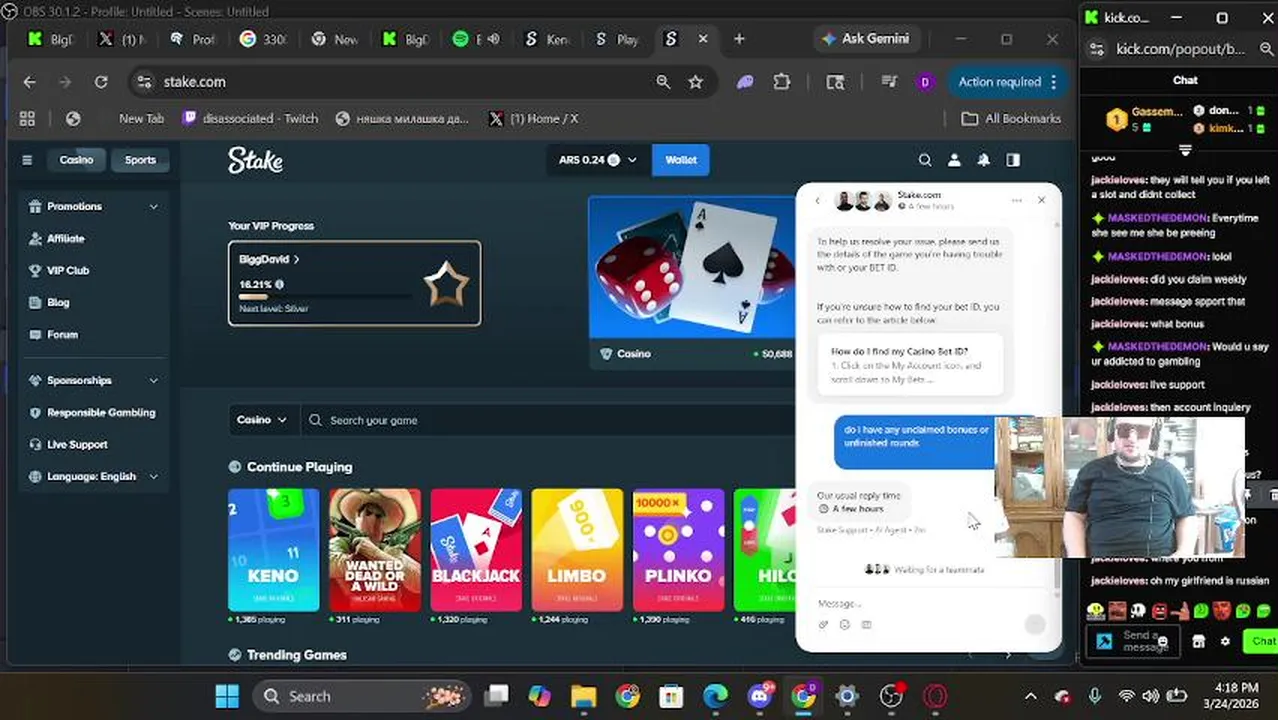This screenshot has width=1278, height=720.
Task: Open the Keno game thumbnail
Action: point(273,549)
